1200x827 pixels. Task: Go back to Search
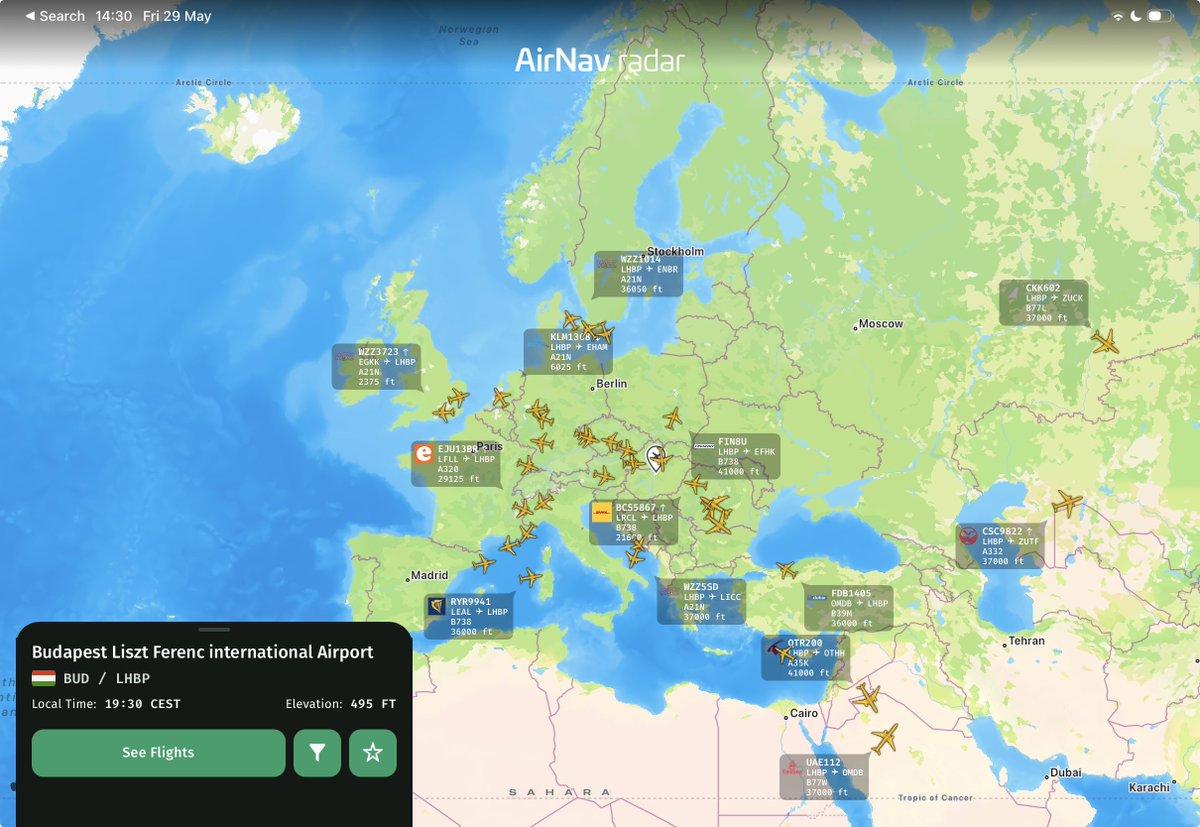coord(55,16)
